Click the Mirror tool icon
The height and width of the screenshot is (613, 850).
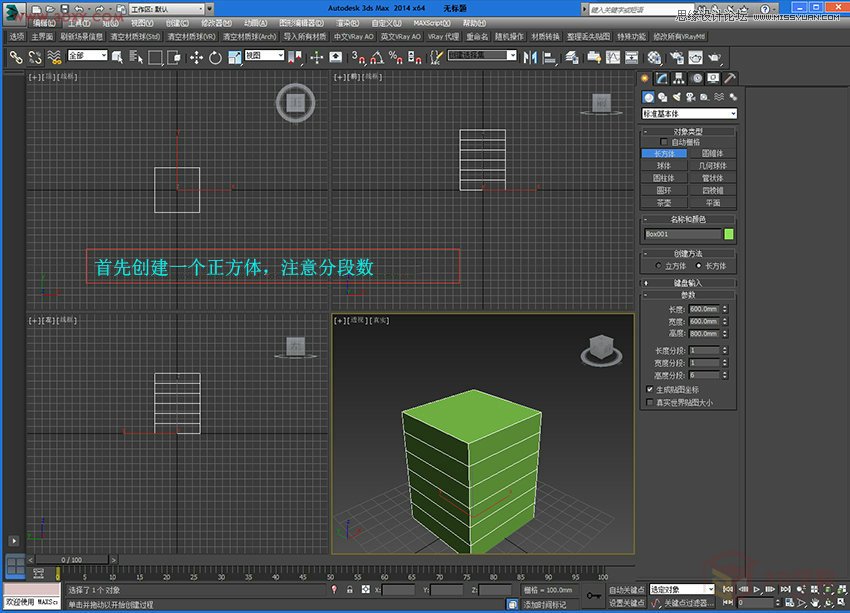tap(528, 58)
